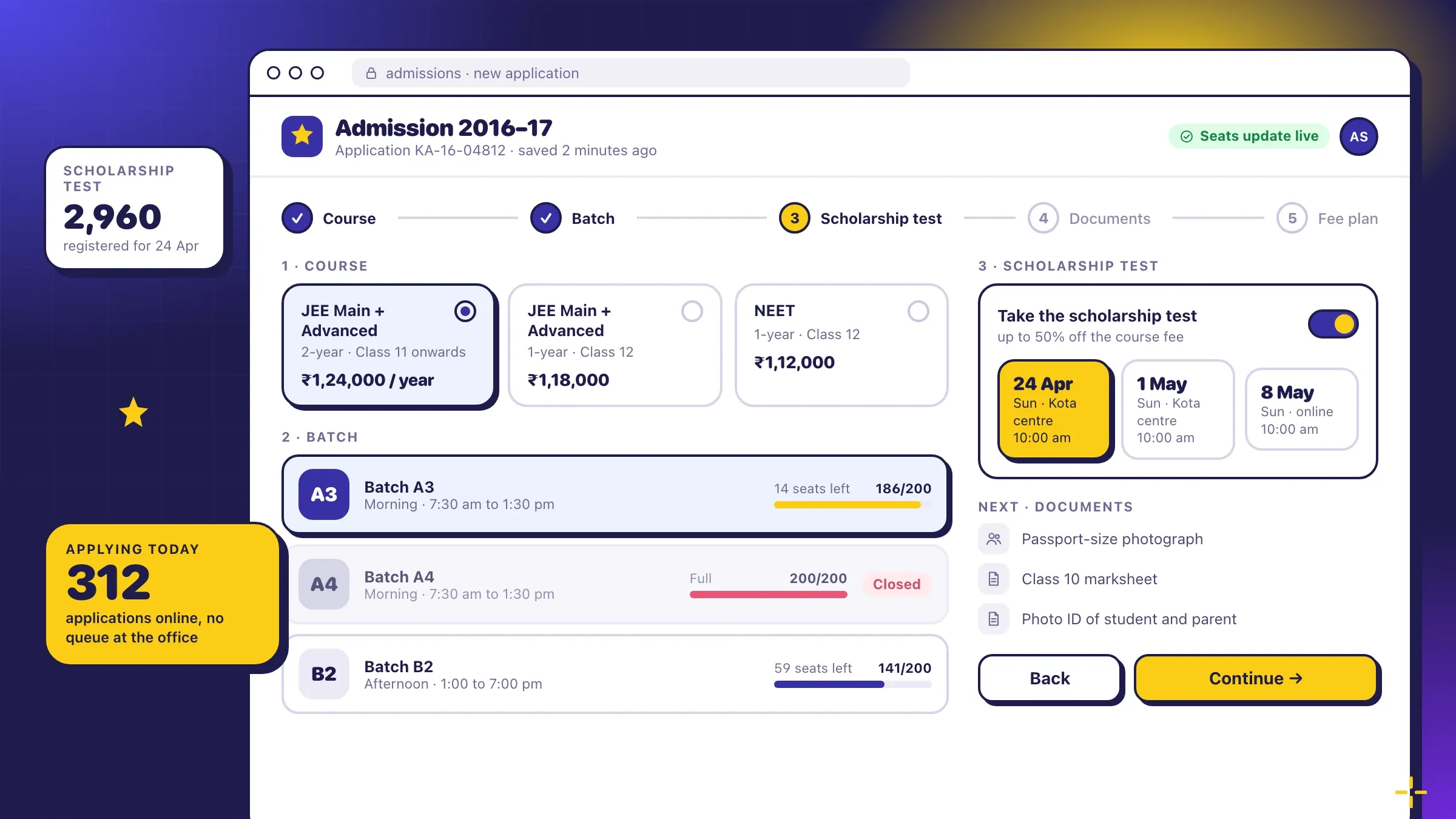The image size is (1456, 819).
Task: Click the lock icon in address bar
Action: (371, 73)
